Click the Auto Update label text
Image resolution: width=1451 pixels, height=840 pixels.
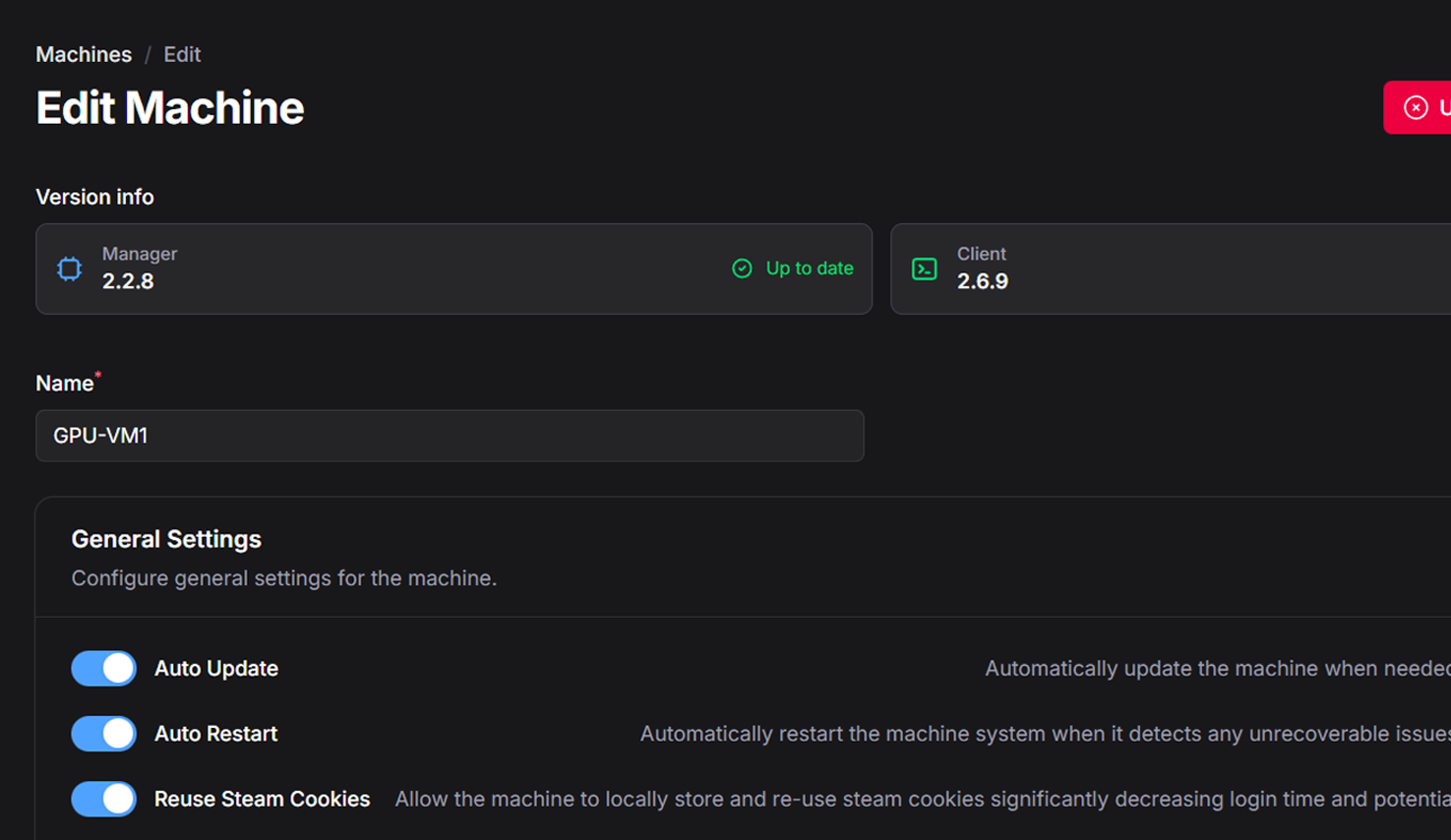coord(216,669)
